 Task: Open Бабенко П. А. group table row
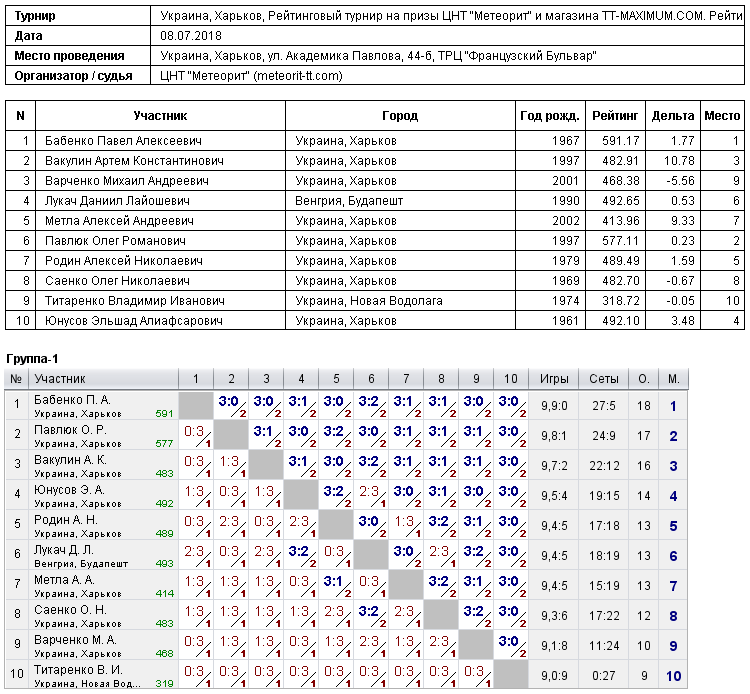[x=346, y=406]
